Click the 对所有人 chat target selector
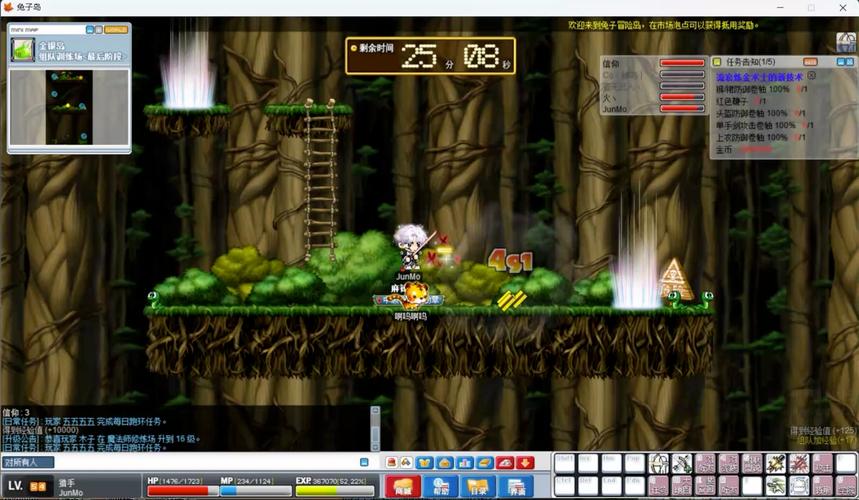The image size is (859, 500). coord(25,463)
